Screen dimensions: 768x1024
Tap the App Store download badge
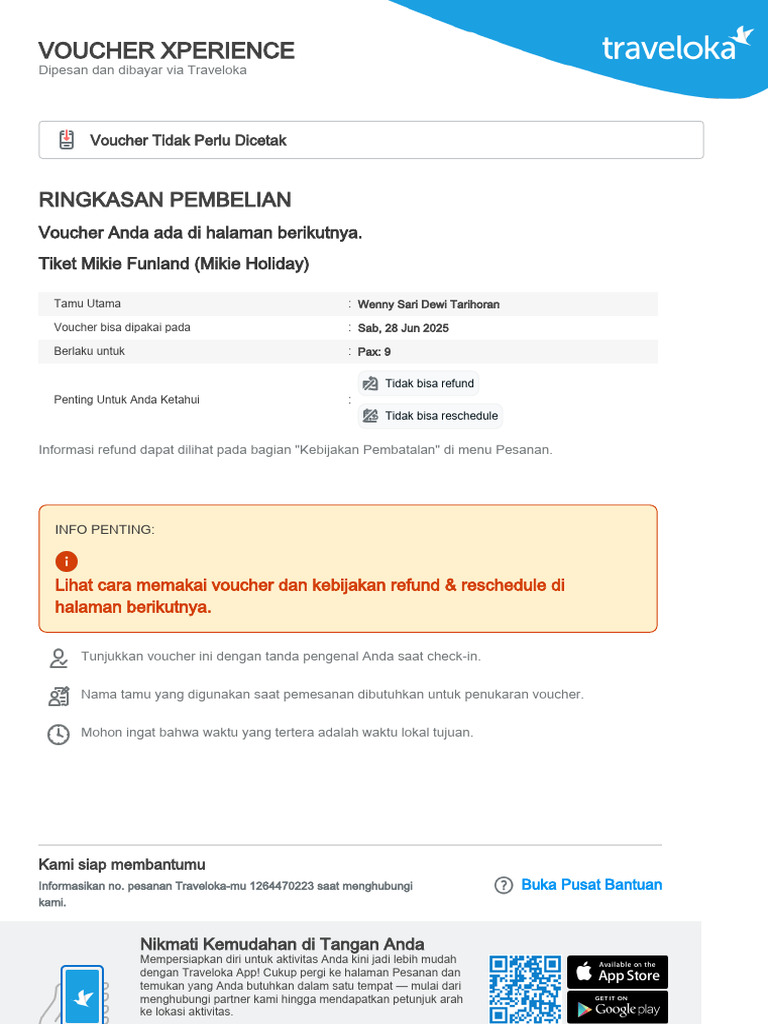coord(617,972)
